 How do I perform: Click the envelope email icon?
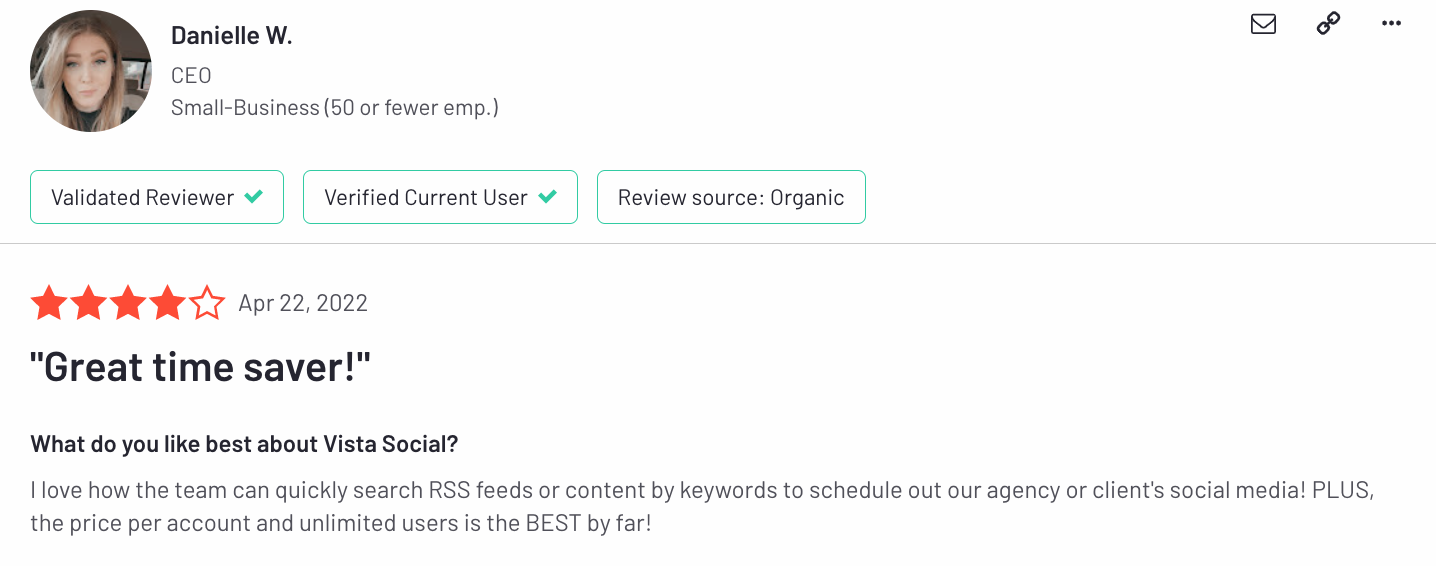coord(1263,24)
